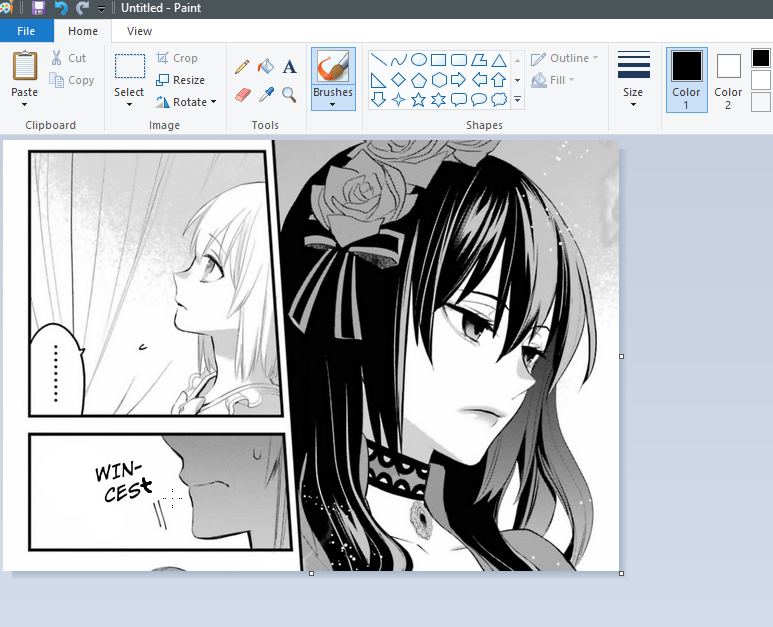This screenshot has width=773, height=627.
Task: Click the Undo arrow in title bar
Action: (61, 8)
